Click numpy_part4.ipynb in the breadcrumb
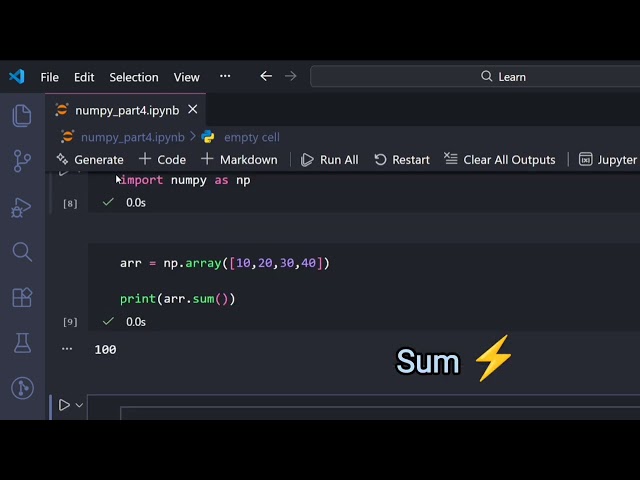This screenshot has height=480, width=640. (x=133, y=137)
